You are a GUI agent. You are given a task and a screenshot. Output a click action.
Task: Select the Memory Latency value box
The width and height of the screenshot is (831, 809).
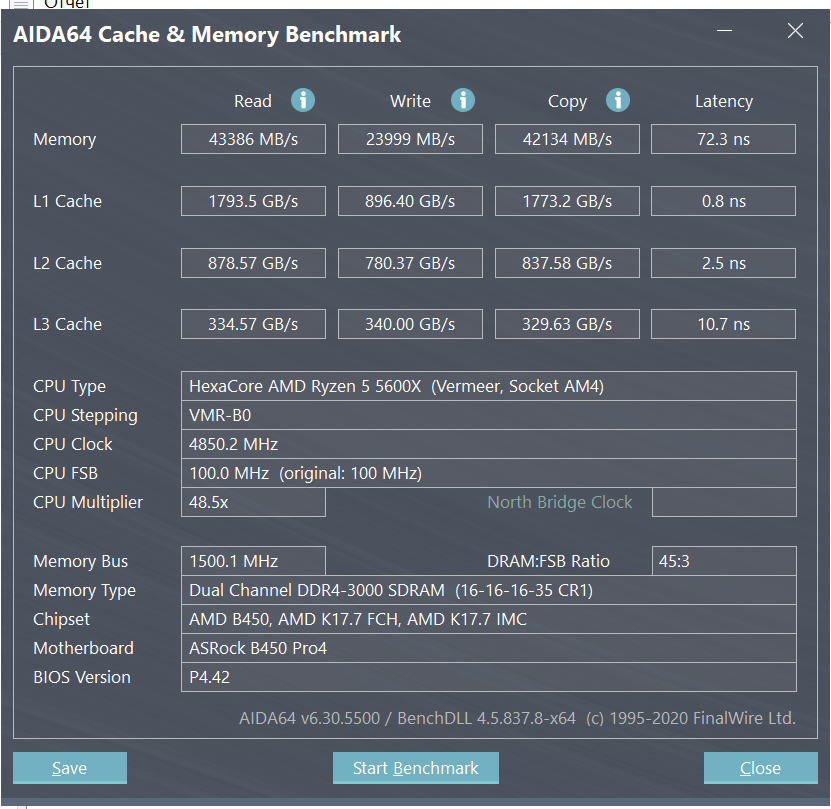pyautogui.click(x=723, y=139)
